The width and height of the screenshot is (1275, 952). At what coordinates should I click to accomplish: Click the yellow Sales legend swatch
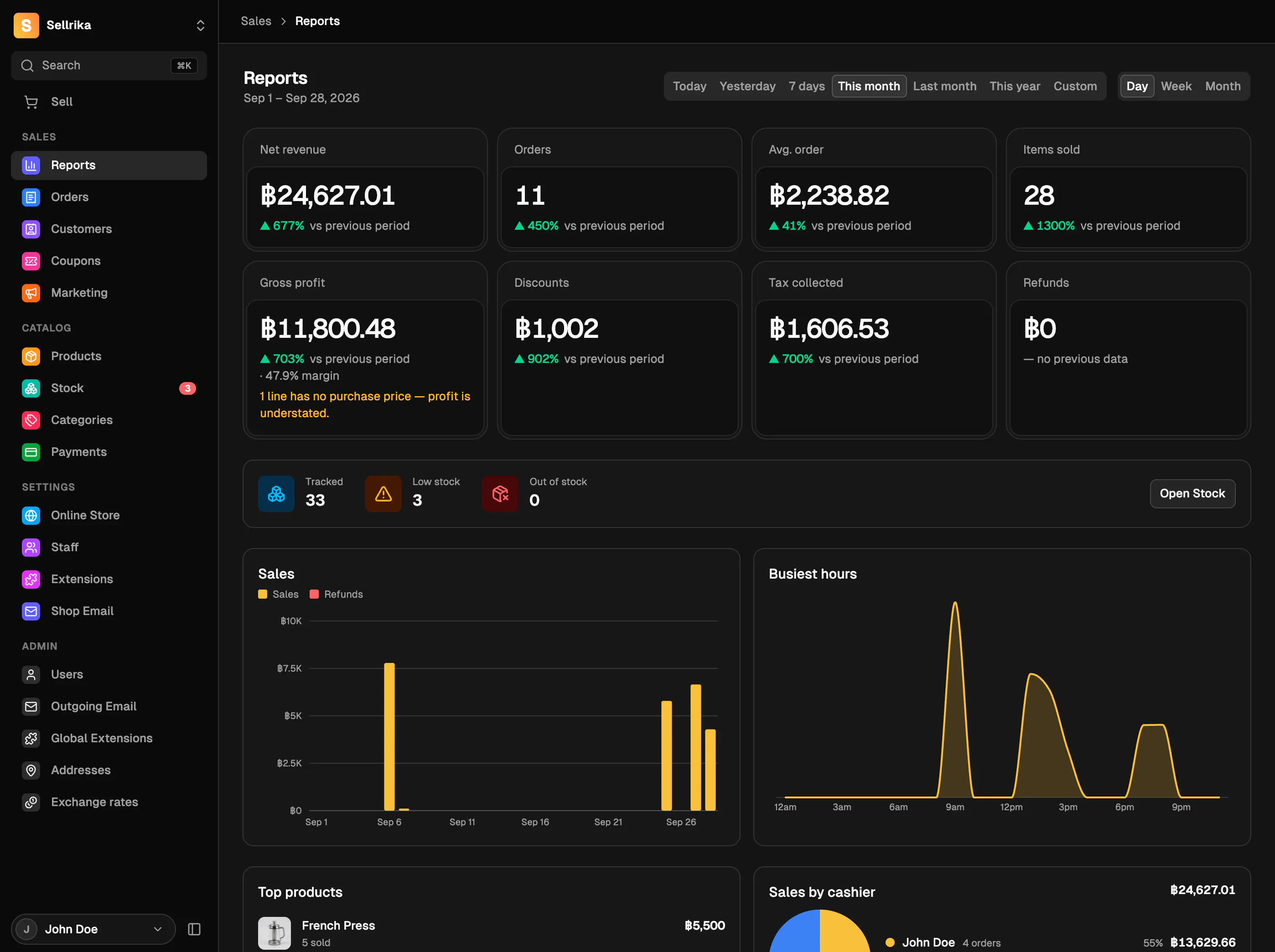coord(263,594)
